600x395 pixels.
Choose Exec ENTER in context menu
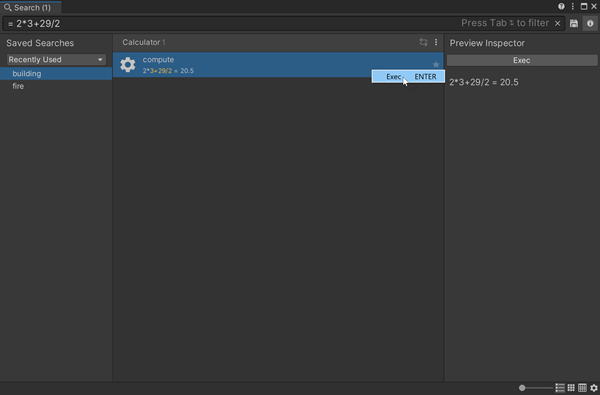pyautogui.click(x=408, y=77)
